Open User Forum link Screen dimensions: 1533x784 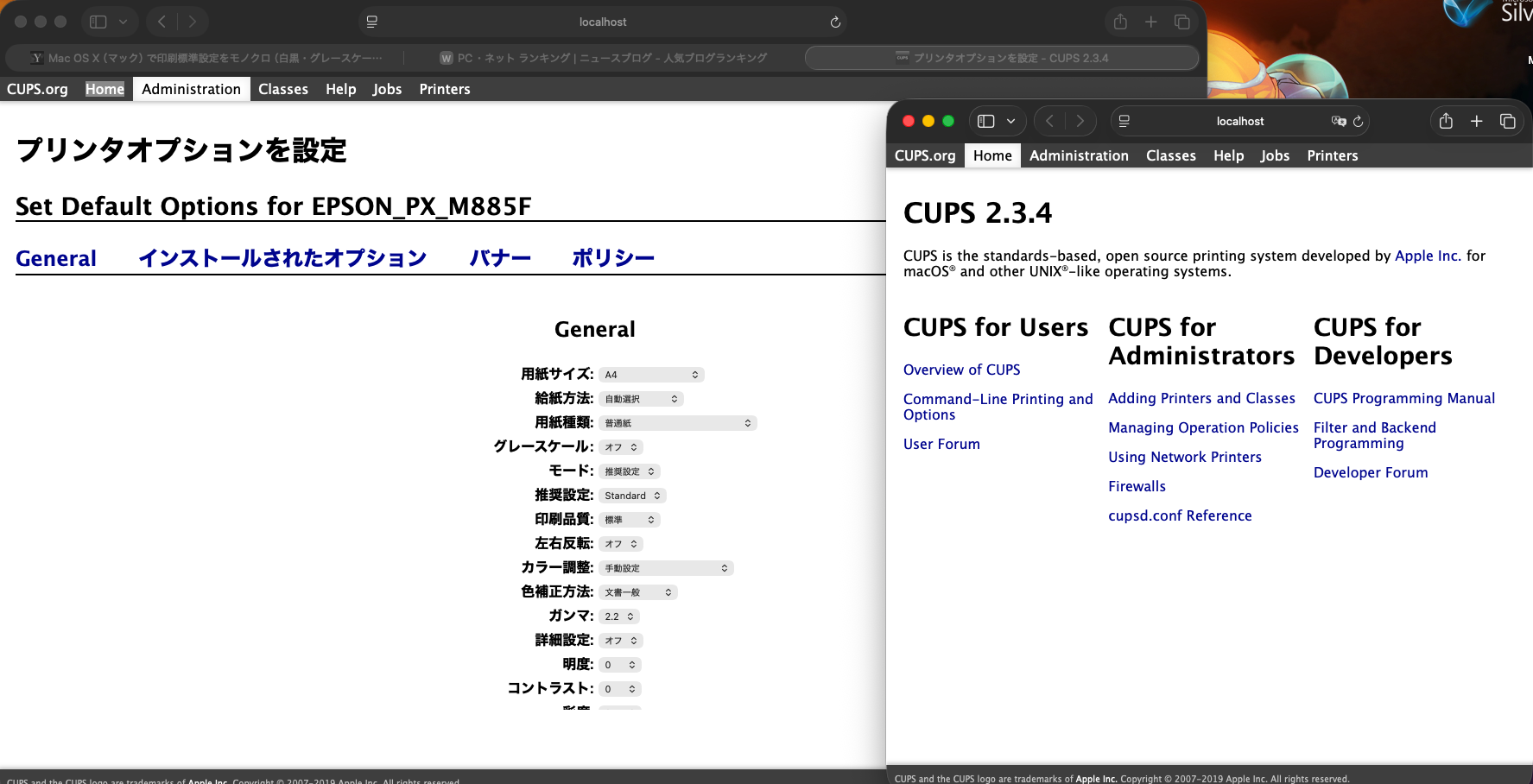[941, 444]
